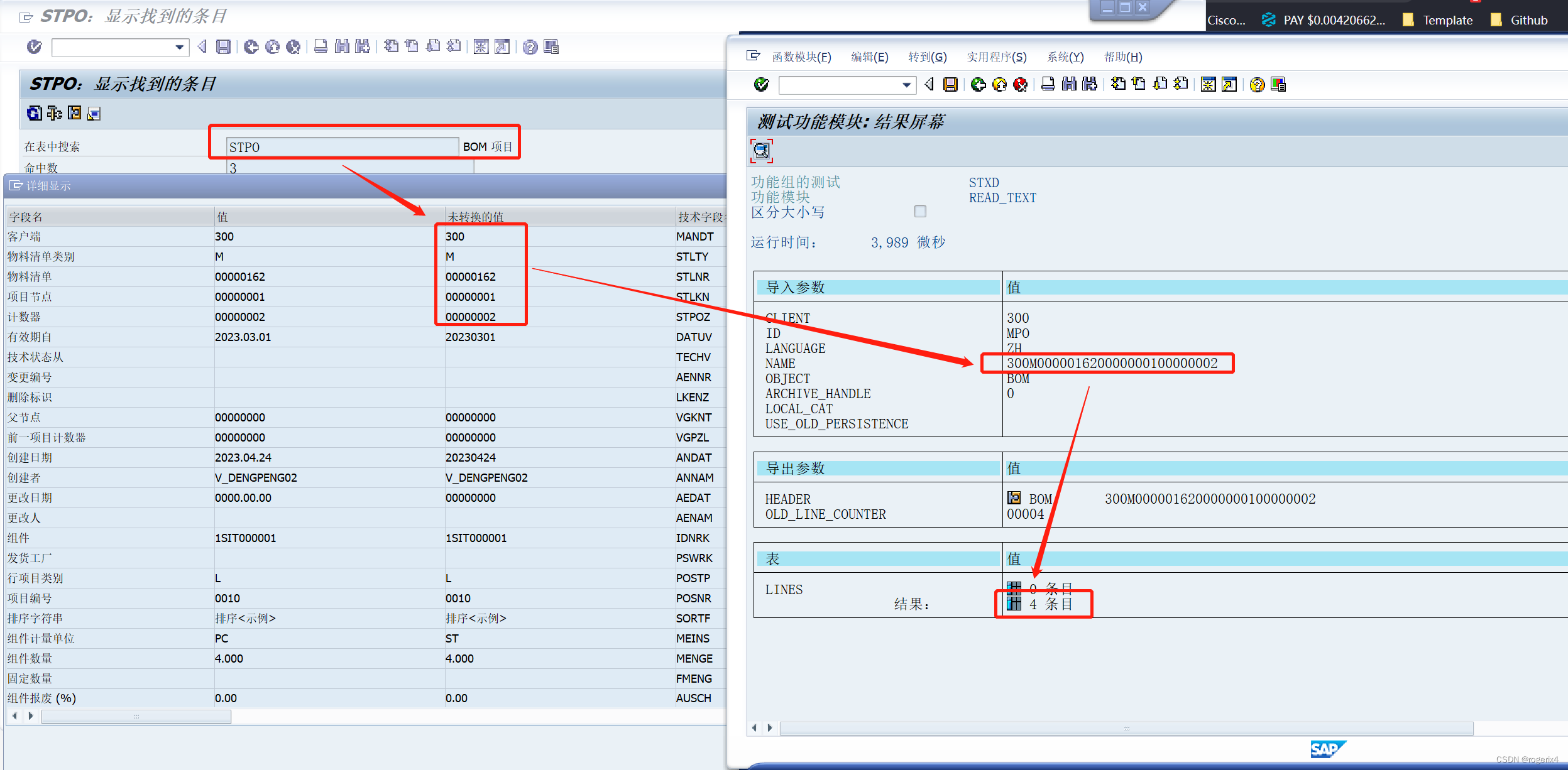Open the 编辑(E) menu
The width and height of the screenshot is (1568, 770).
[x=869, y=57]
